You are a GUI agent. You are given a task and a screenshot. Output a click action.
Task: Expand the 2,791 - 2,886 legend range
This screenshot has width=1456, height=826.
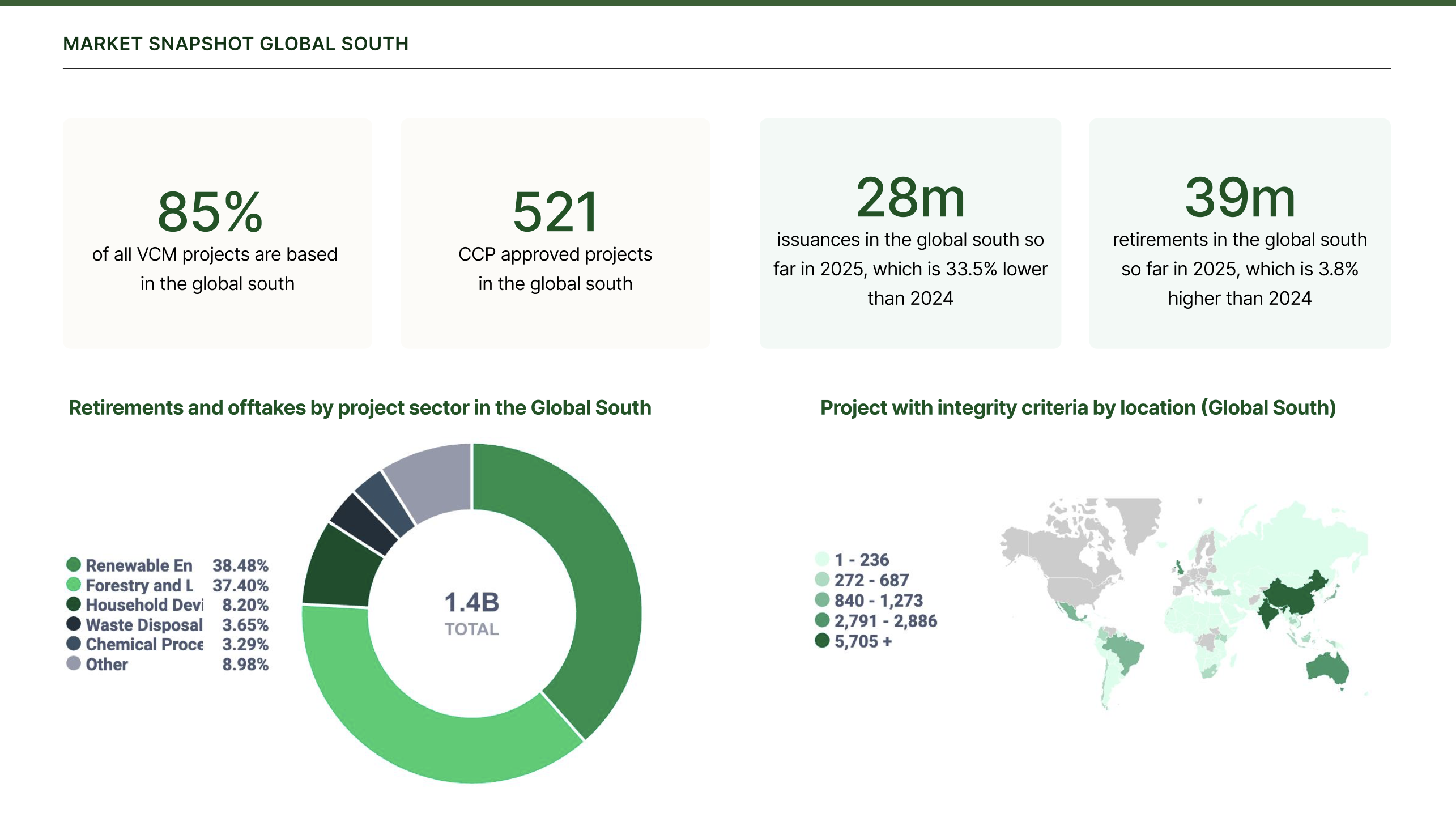pos(823,620)
